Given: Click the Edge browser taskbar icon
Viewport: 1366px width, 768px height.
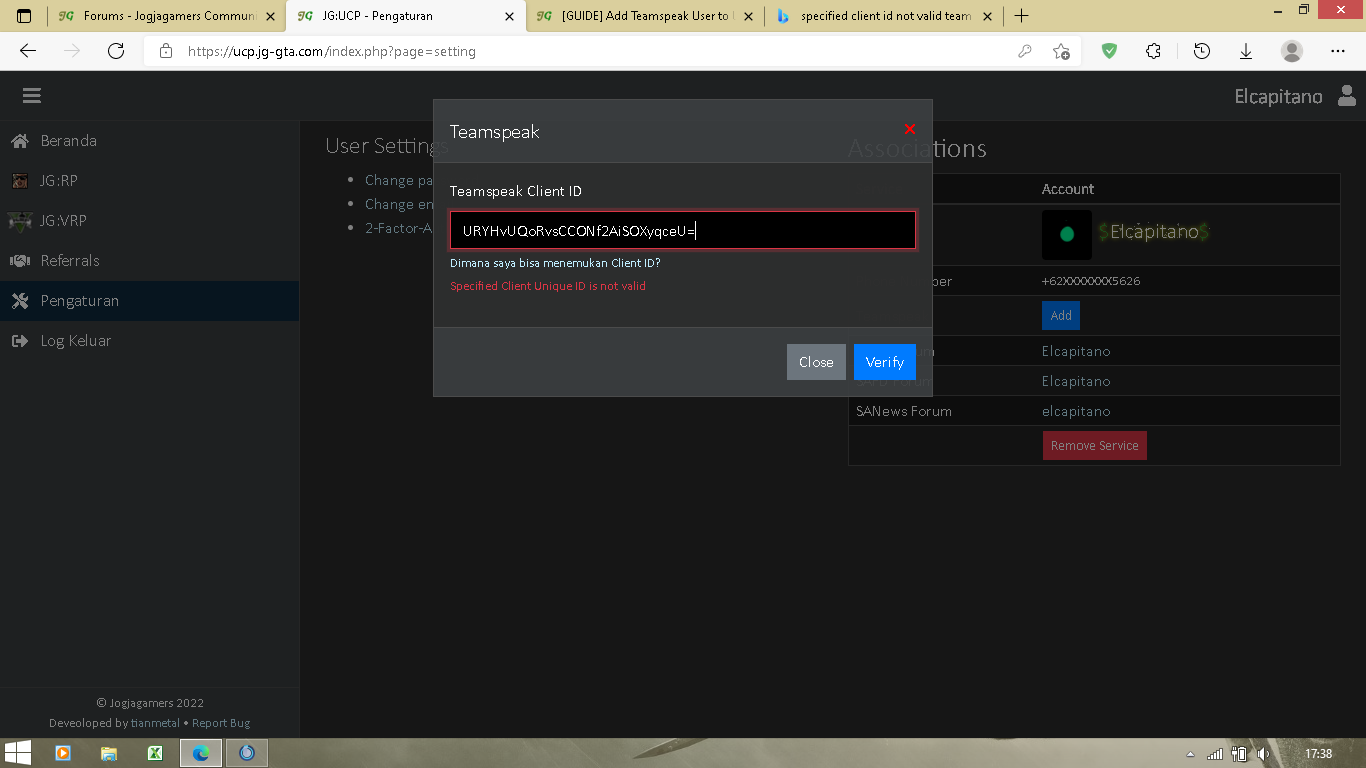Looking at the screenshot, I should point(201,753).
